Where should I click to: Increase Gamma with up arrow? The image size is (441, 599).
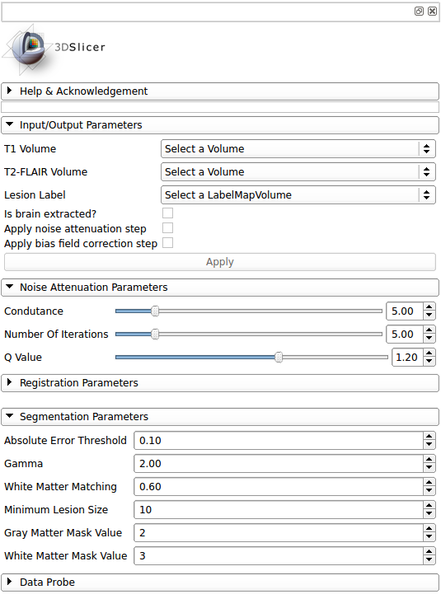click(x=429, y=459)
